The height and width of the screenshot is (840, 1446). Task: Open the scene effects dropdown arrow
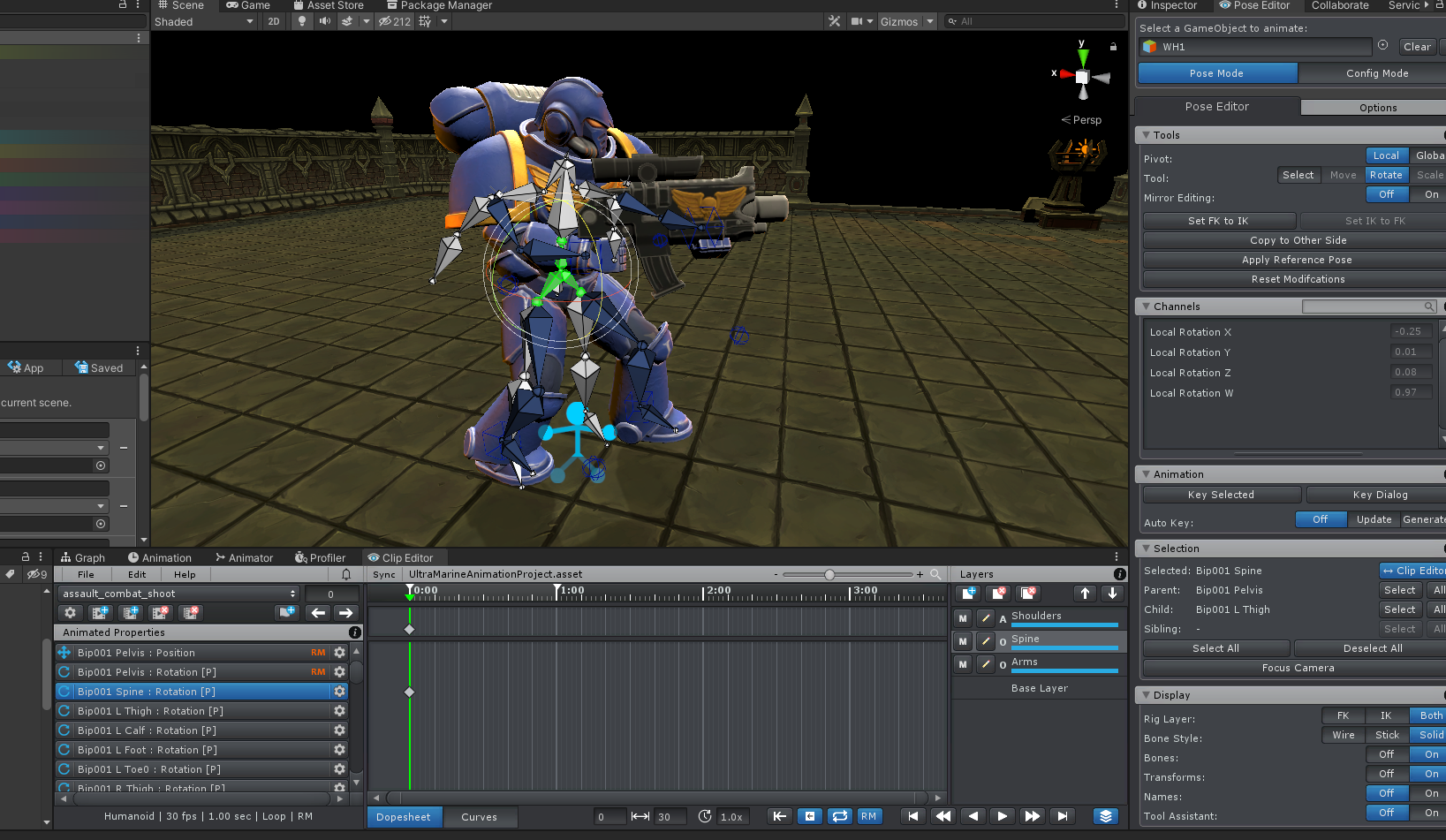tap(366, 21)
